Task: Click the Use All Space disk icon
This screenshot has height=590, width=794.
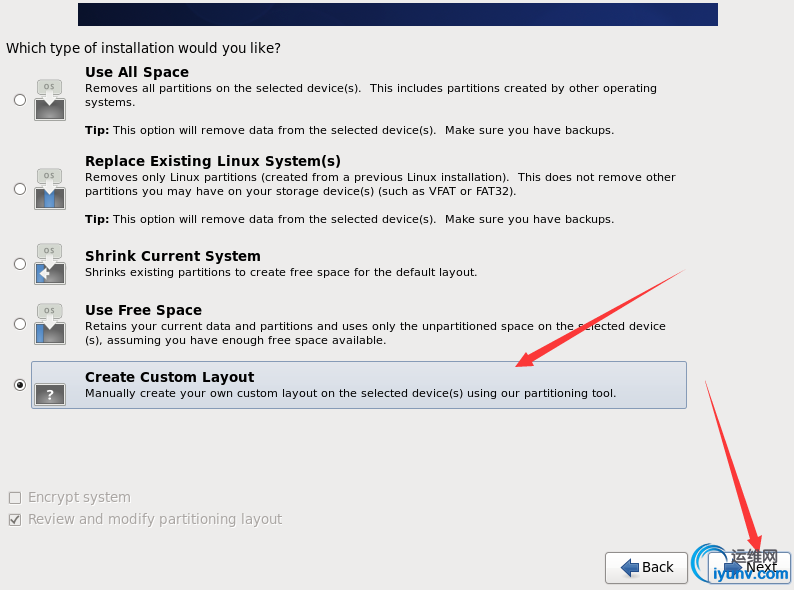Action: click(x=50, y=100)
